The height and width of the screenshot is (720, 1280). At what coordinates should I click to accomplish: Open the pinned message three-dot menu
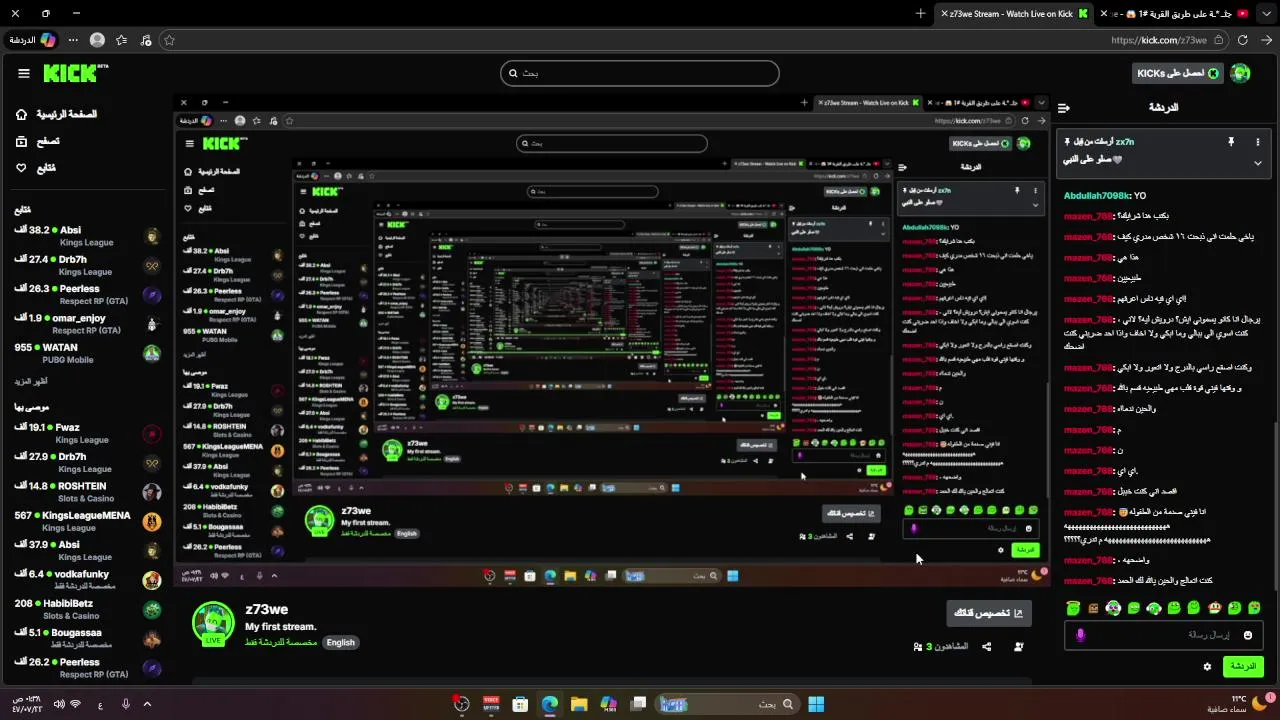pyautogui.click(x=1258, y=142)
